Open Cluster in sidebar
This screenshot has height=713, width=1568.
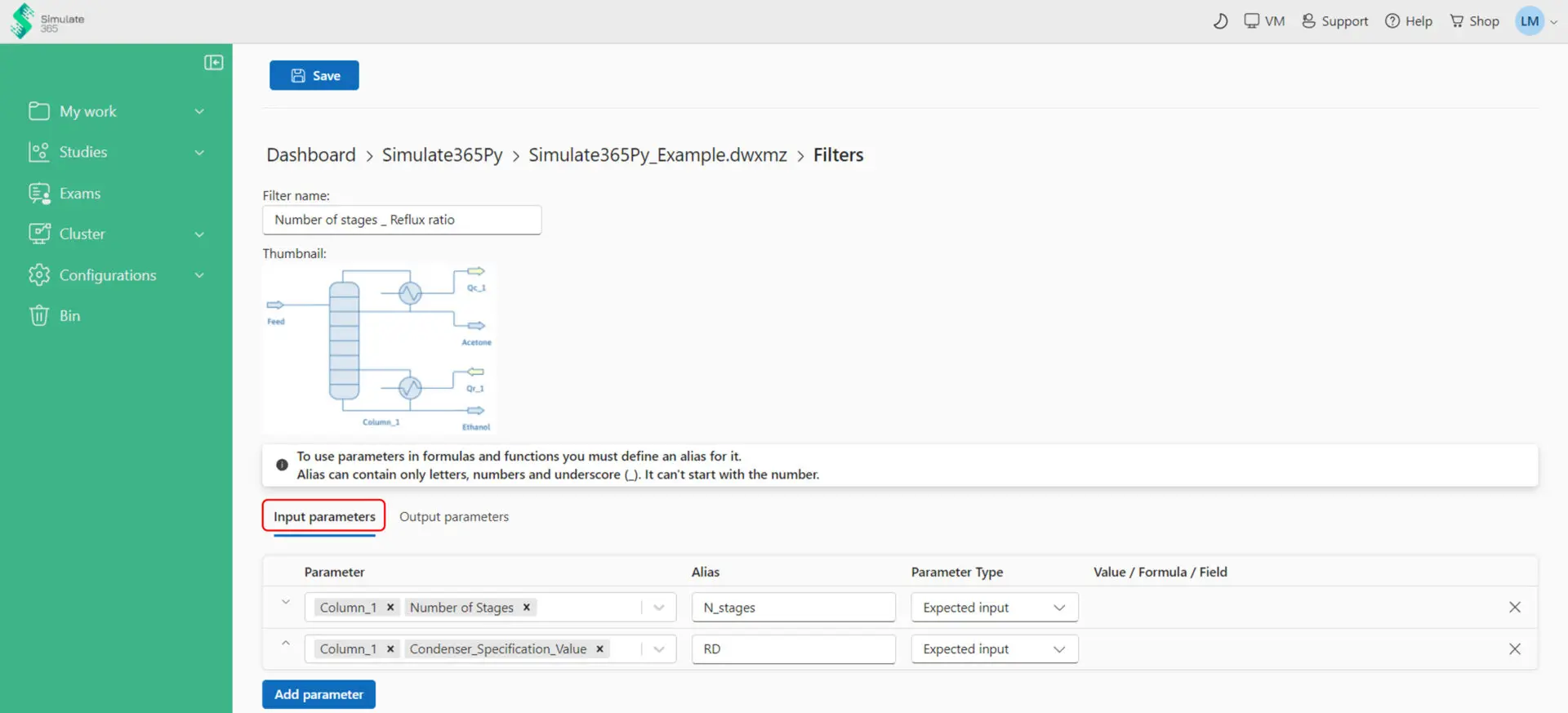[82, 234]
